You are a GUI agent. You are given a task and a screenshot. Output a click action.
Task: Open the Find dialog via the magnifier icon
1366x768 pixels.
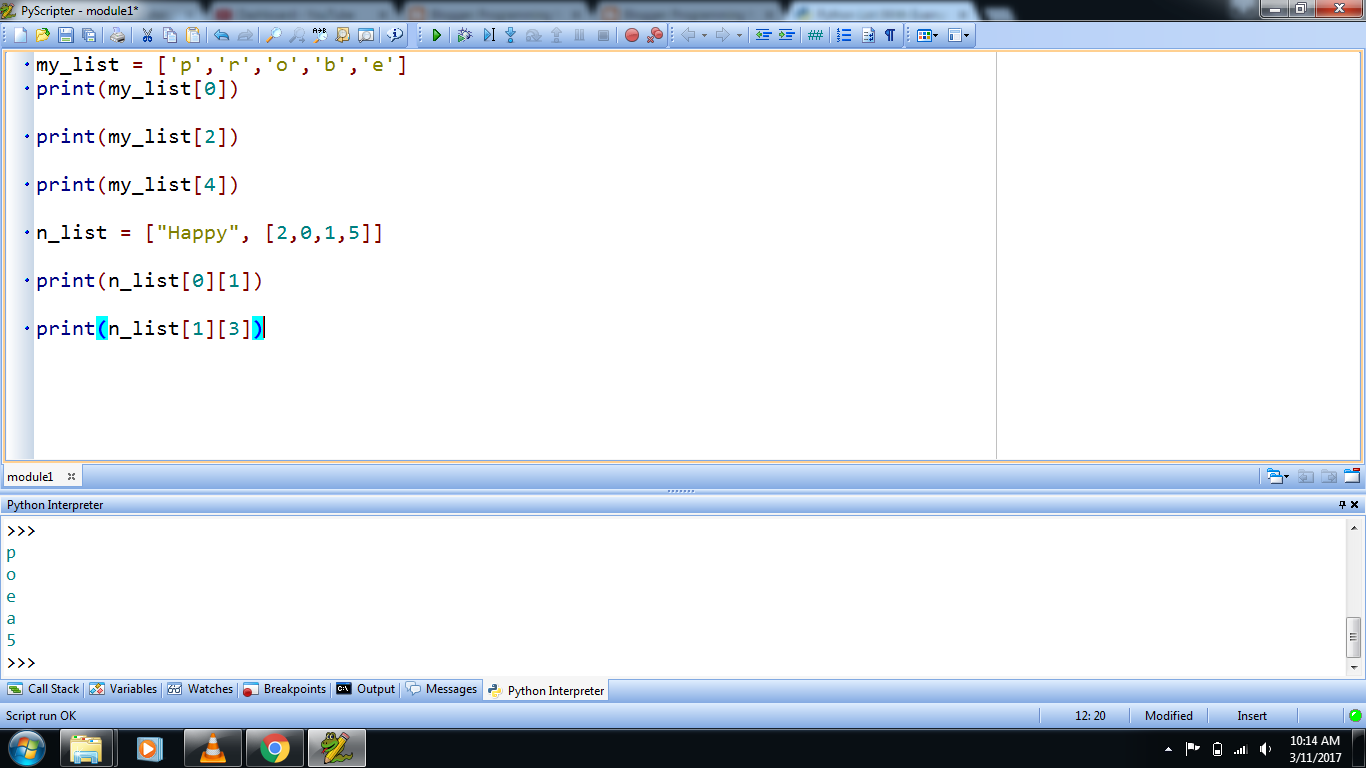[275, 35]
